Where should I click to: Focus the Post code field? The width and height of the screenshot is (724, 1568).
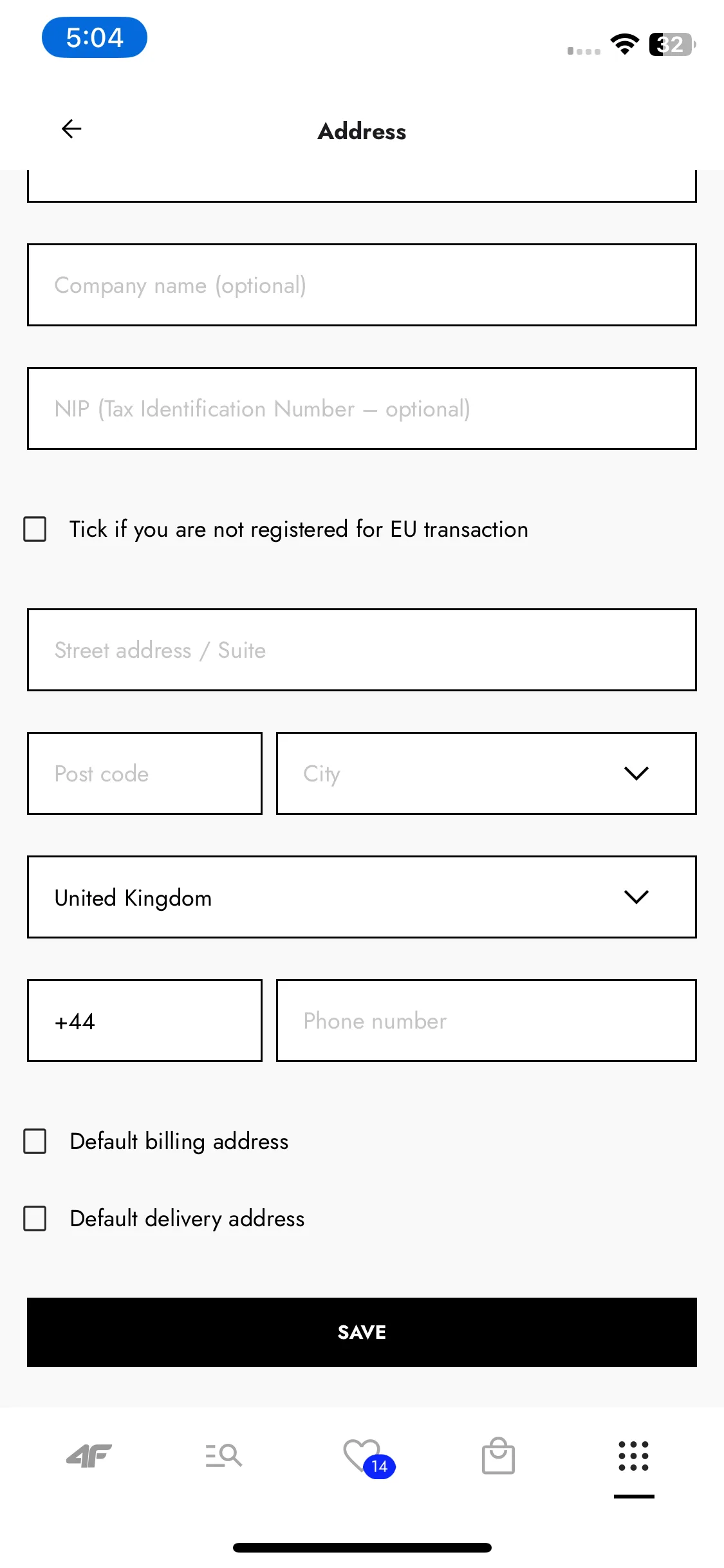[x=145, y=773]
